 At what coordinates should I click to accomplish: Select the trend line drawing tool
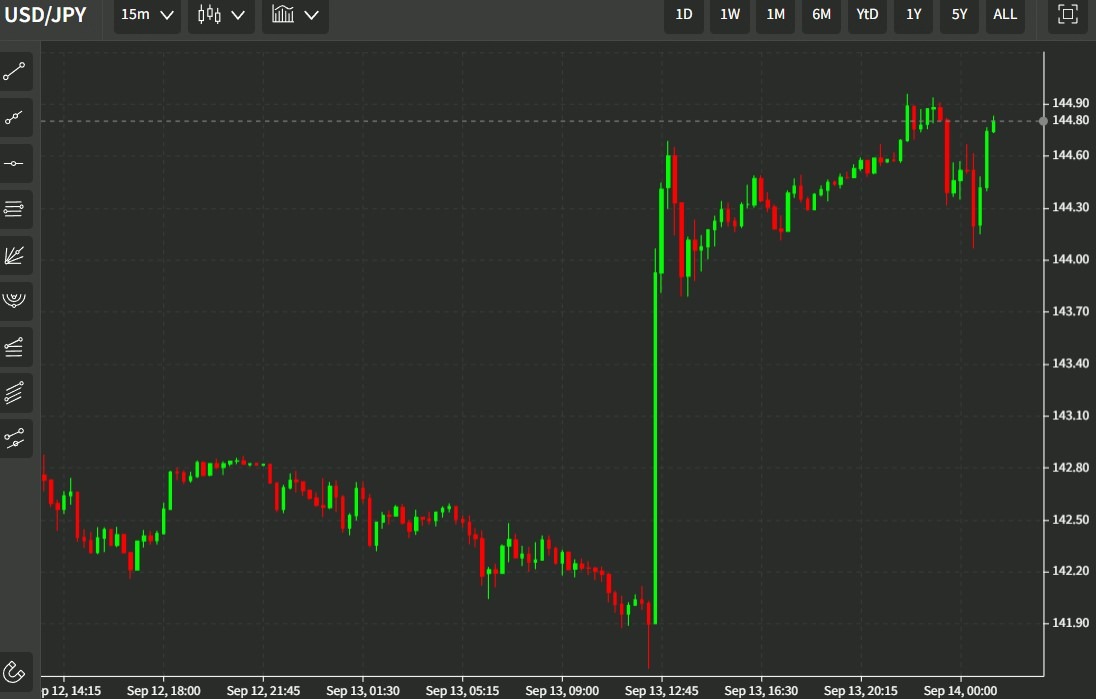point(15,71)
